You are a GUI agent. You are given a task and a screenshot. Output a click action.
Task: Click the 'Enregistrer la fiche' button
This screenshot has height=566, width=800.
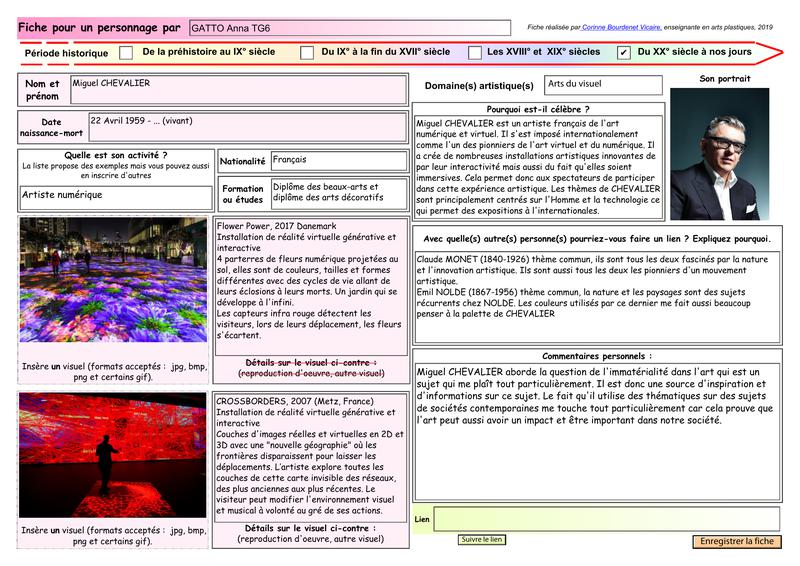[x=737, y=541]
